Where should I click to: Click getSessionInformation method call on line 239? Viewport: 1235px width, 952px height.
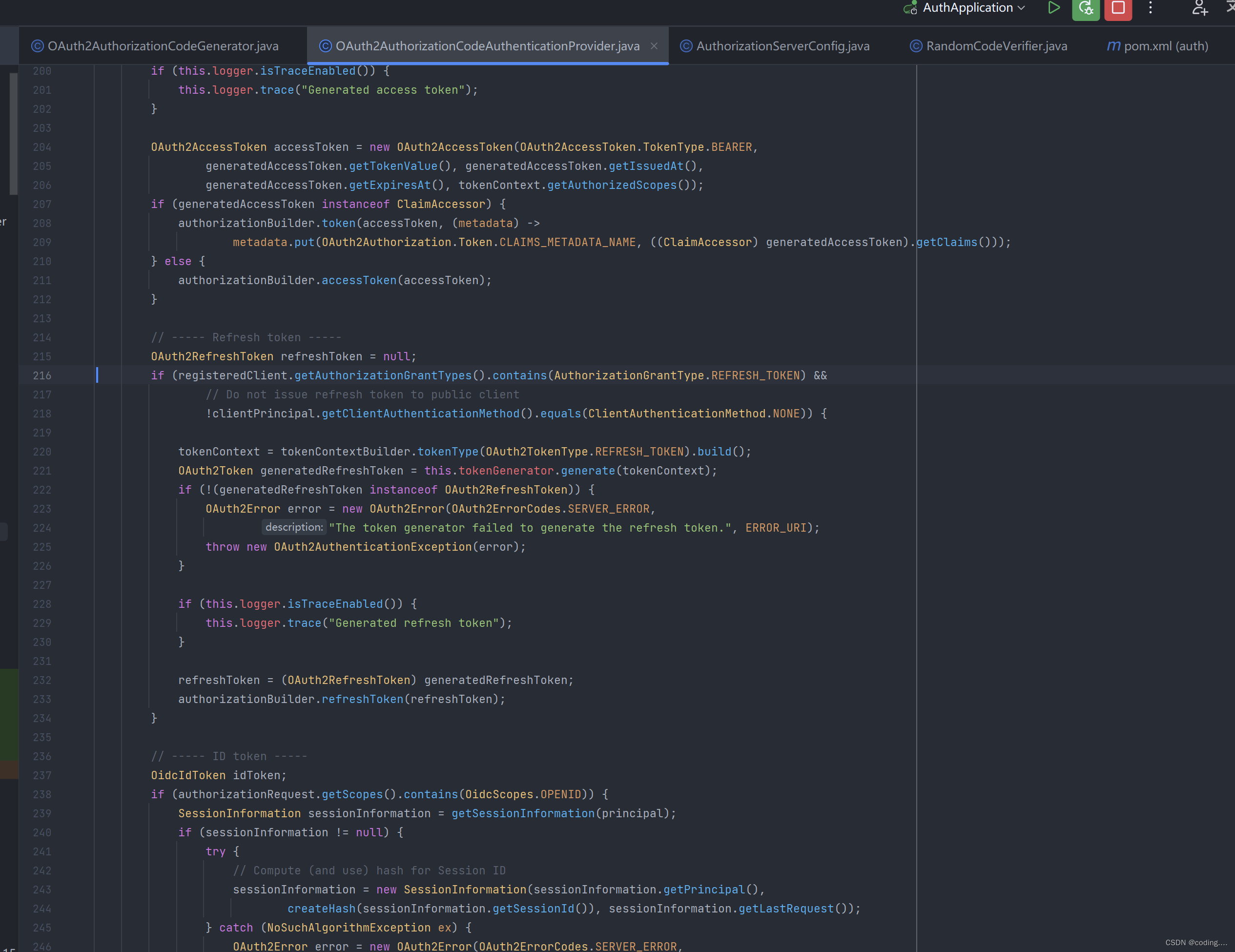pyautogui.click(x=523, y=813)
